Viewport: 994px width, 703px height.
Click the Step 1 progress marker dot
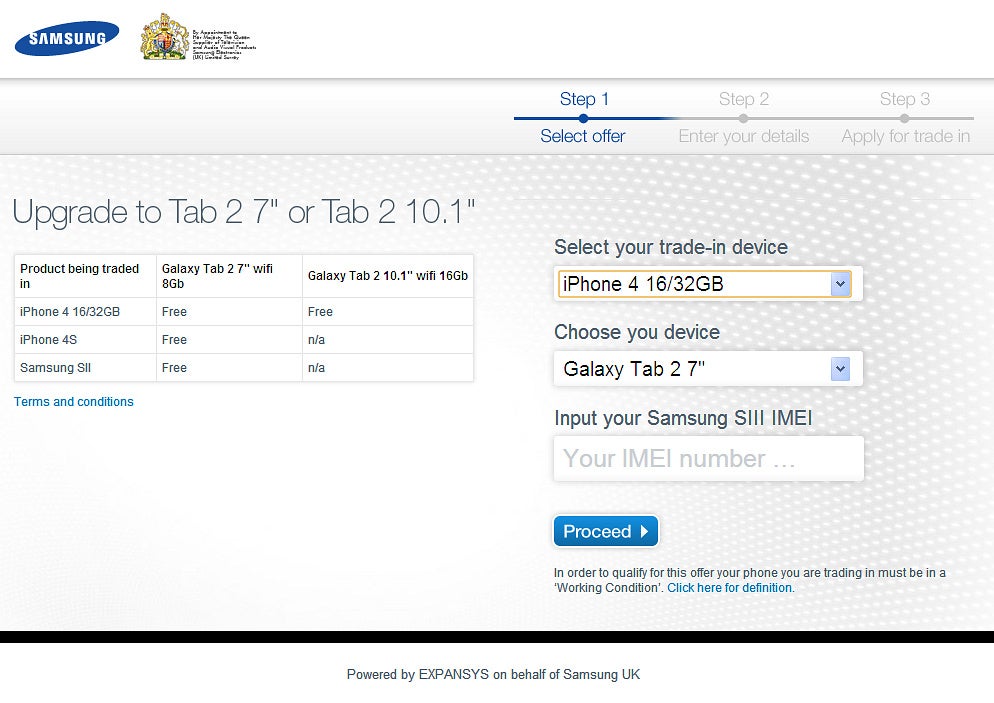click(x=583, y=119)
